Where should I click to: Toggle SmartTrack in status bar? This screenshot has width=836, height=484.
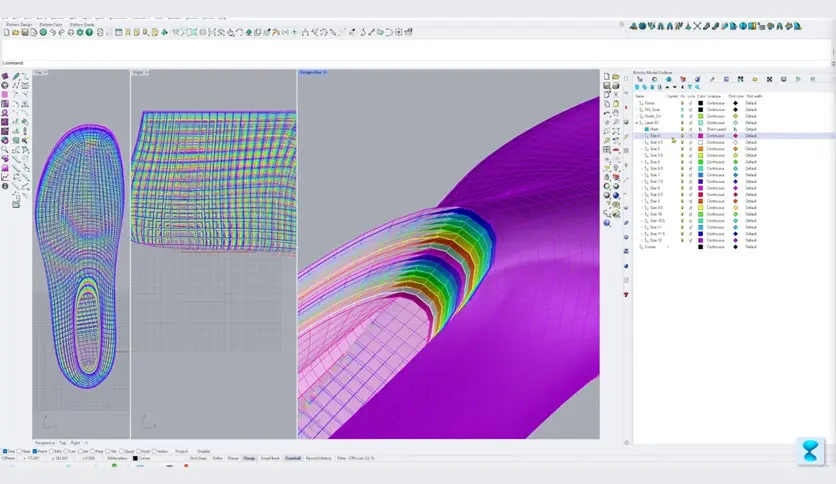click(270, 458)
